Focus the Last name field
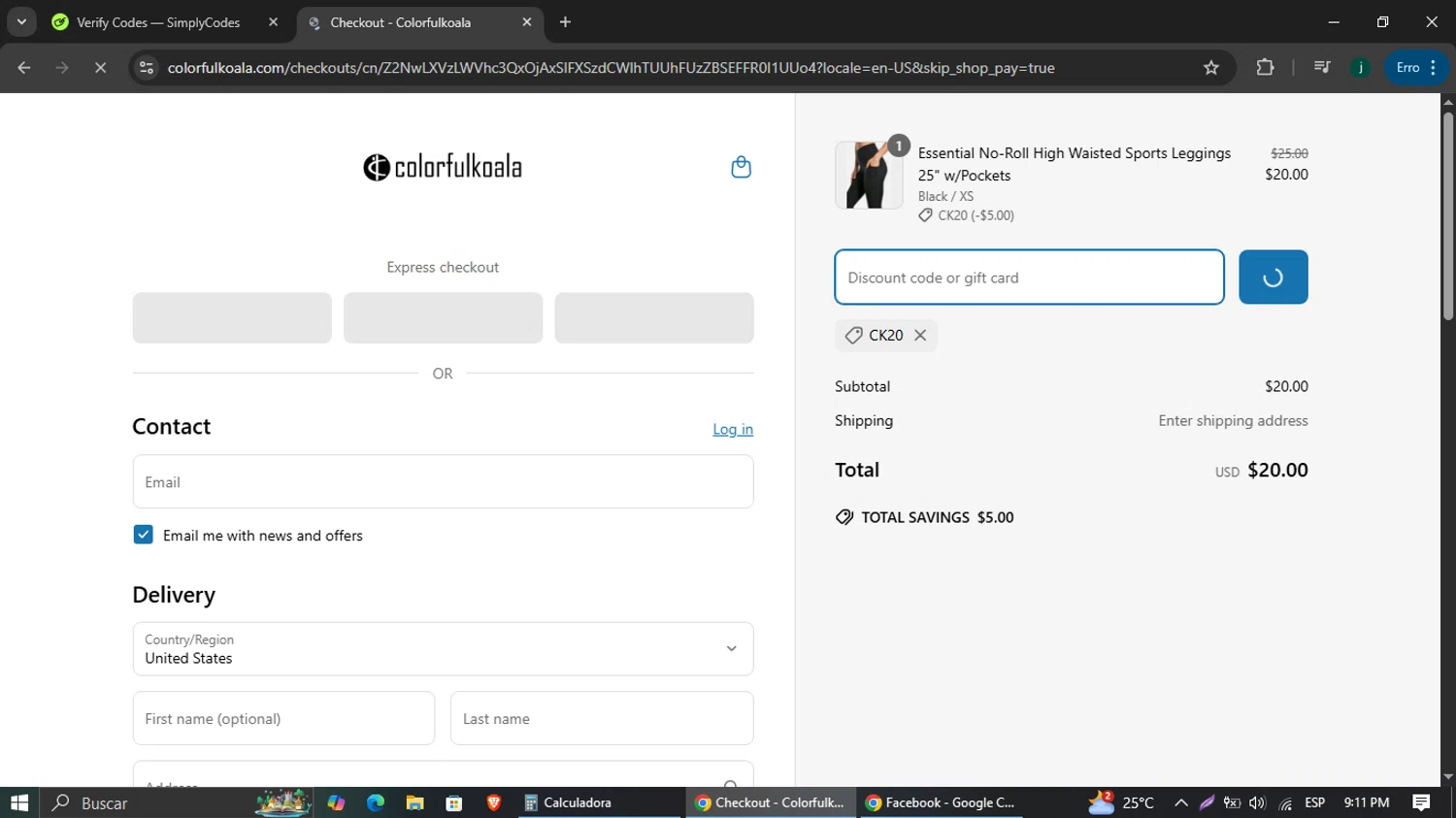This screenshot has width=1456, height=818. click(602, 718)
